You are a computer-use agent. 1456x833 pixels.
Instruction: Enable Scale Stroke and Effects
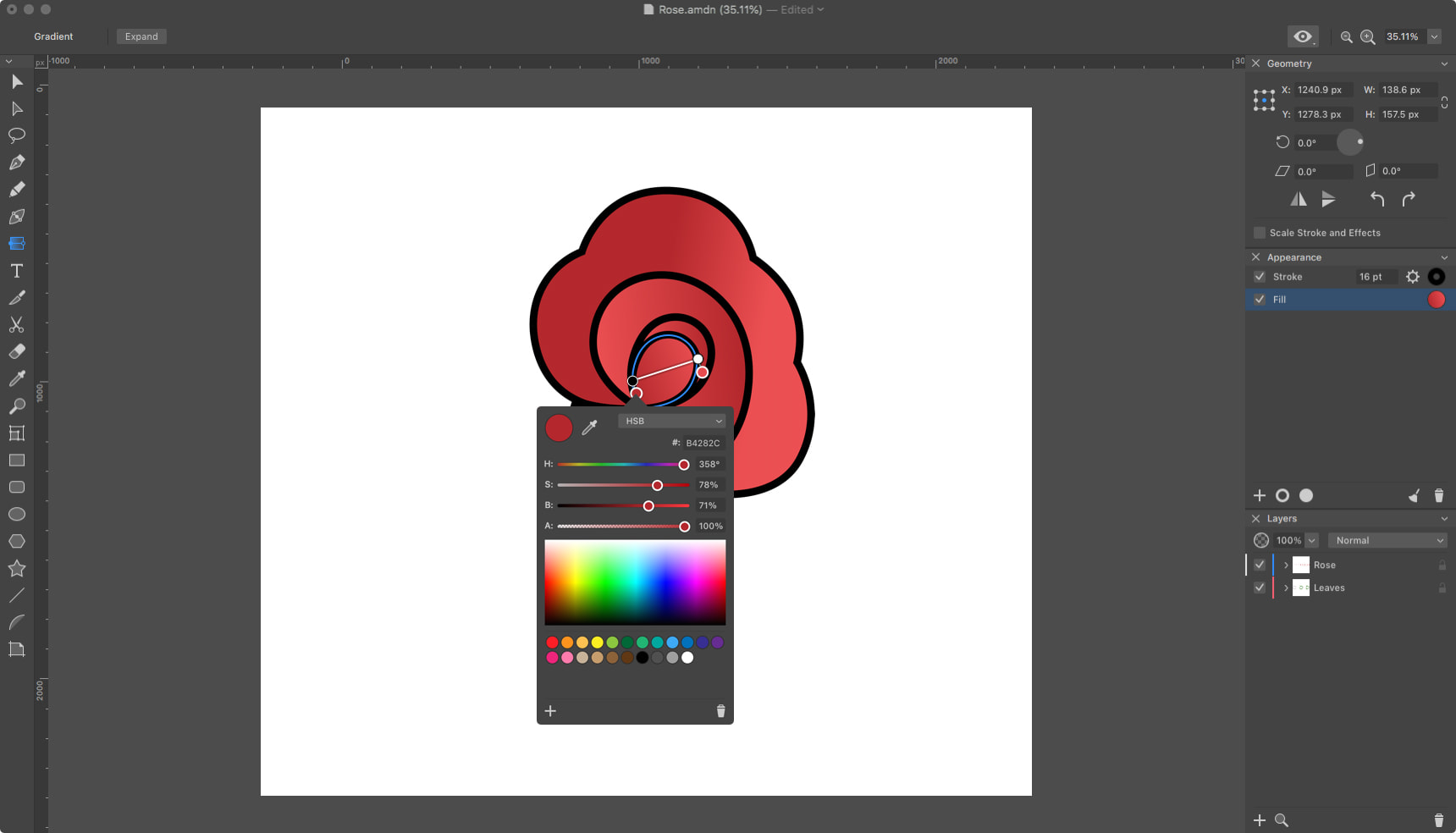1260,233
